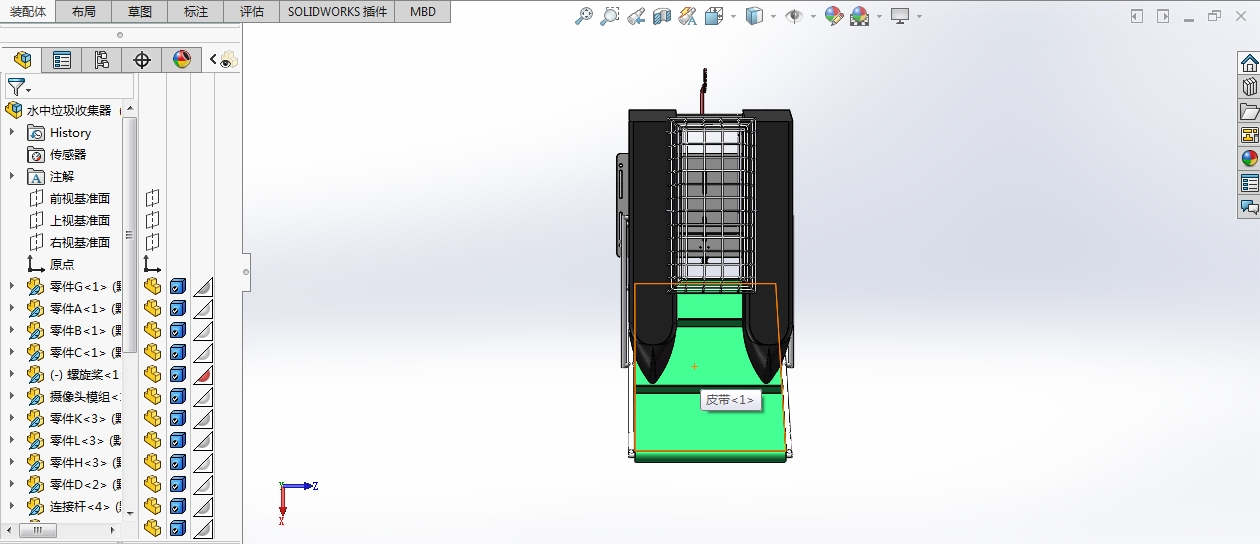The height and width of the screenshot is (544, 1260).
Task: Switch to the 装配体 tab
Action: 29,12
